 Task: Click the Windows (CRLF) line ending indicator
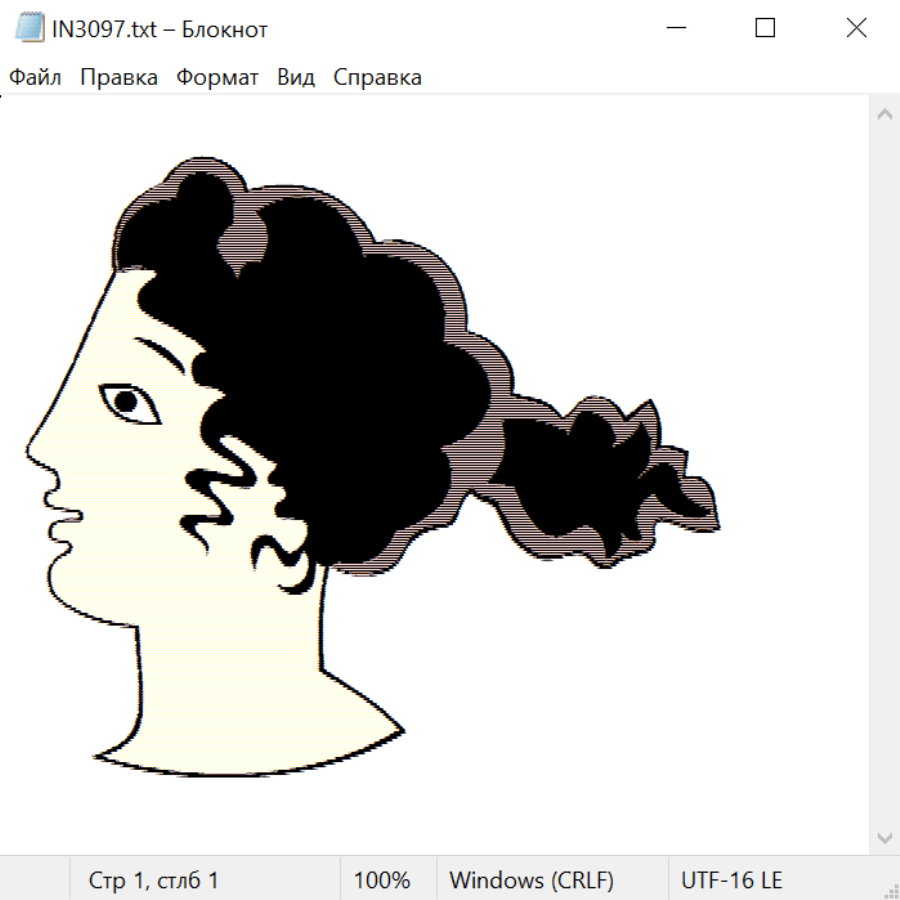[531, 880]
